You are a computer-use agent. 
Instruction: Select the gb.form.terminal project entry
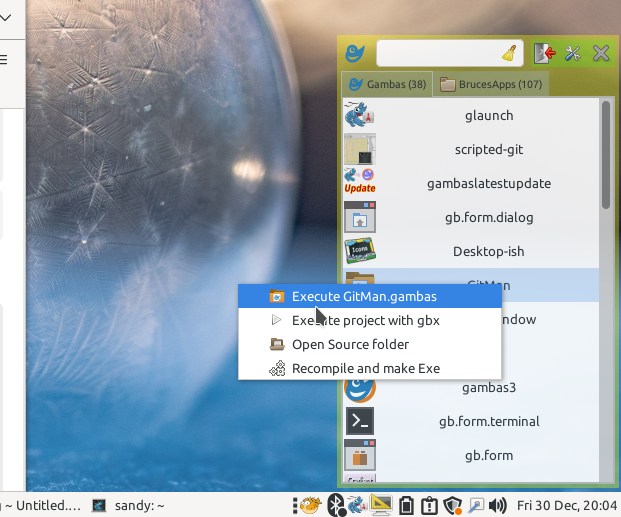coord(488,421)
